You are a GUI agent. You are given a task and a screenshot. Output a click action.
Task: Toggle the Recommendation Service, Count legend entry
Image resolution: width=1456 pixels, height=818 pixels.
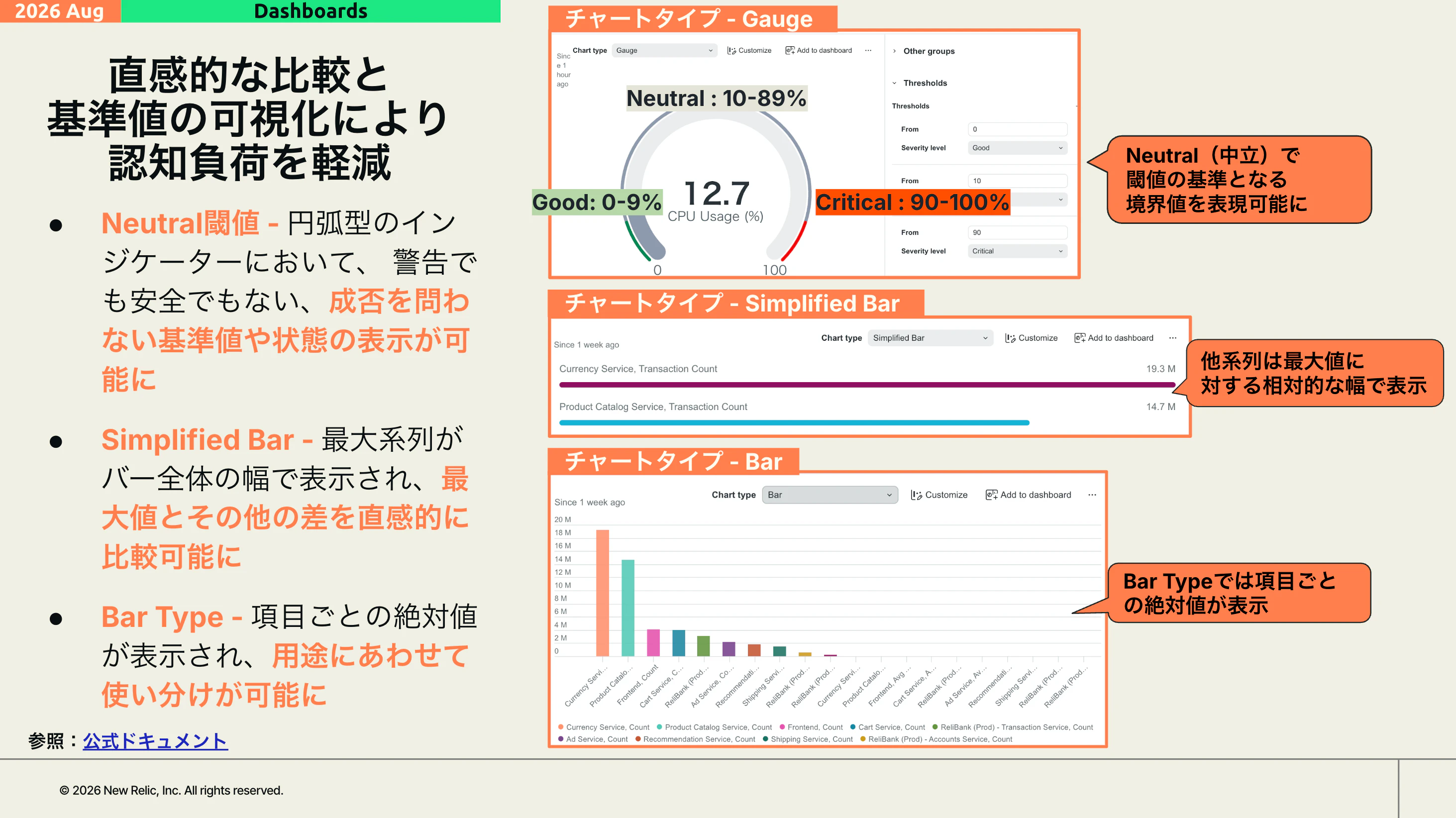click(695, 739)
